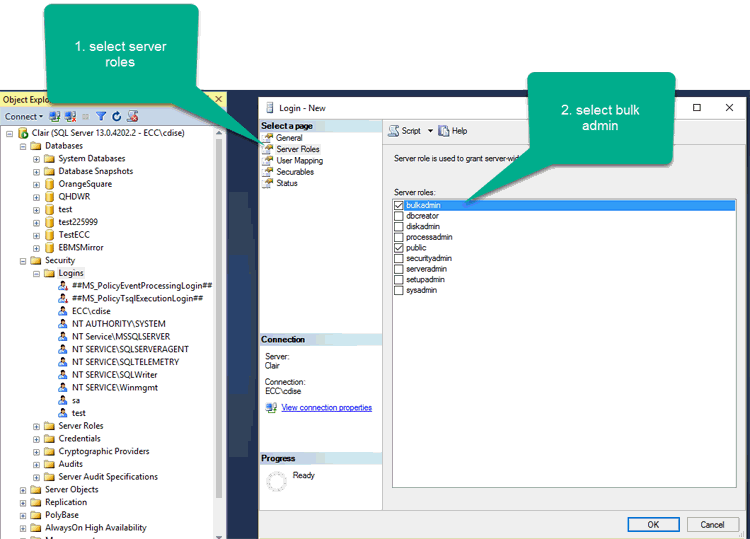This screenshot has width=750, height=539.
Task: Click the Disconnect server icon in Object Explorer
Action: point(70,117)
